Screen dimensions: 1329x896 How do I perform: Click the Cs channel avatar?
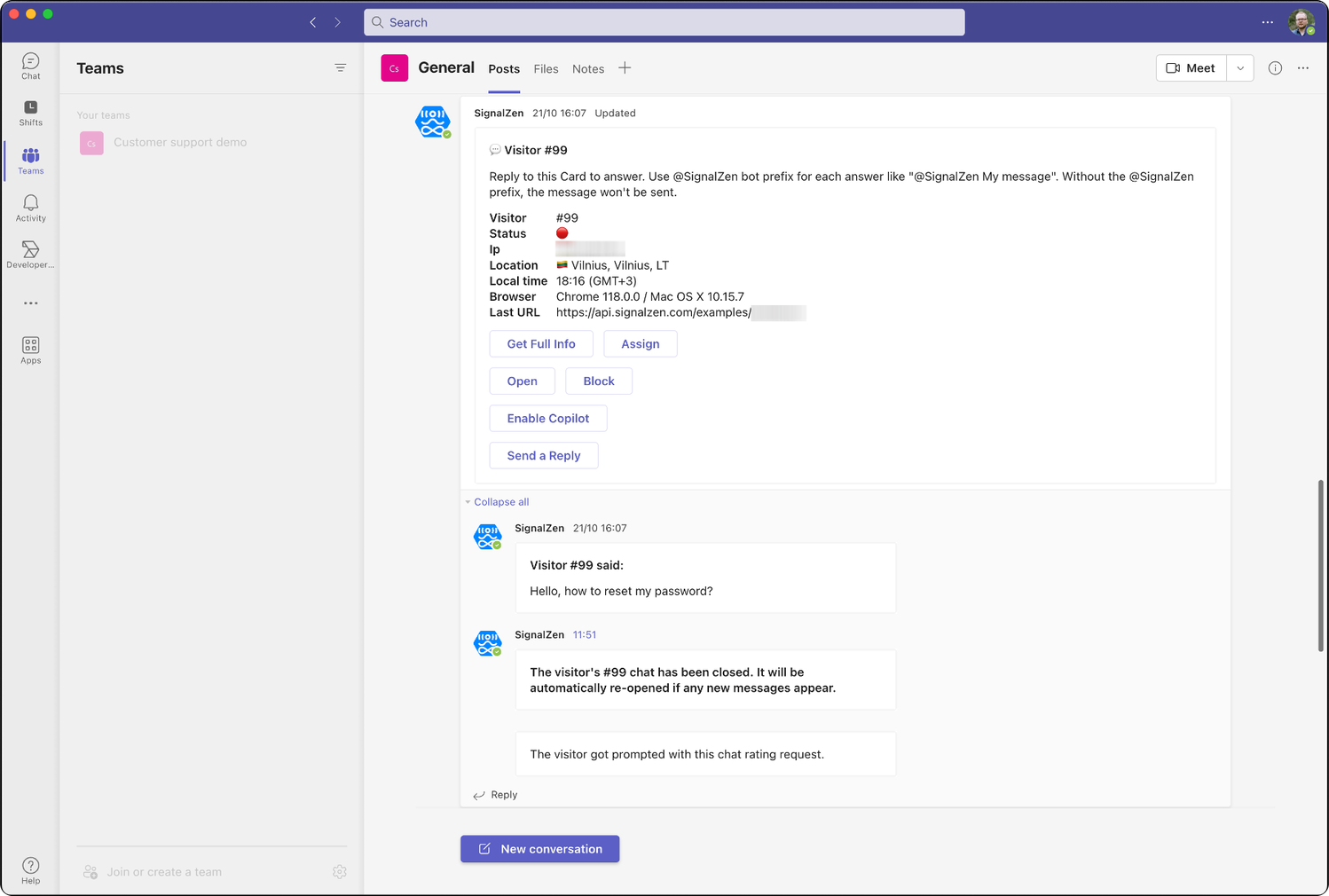(x=395, y=68)
